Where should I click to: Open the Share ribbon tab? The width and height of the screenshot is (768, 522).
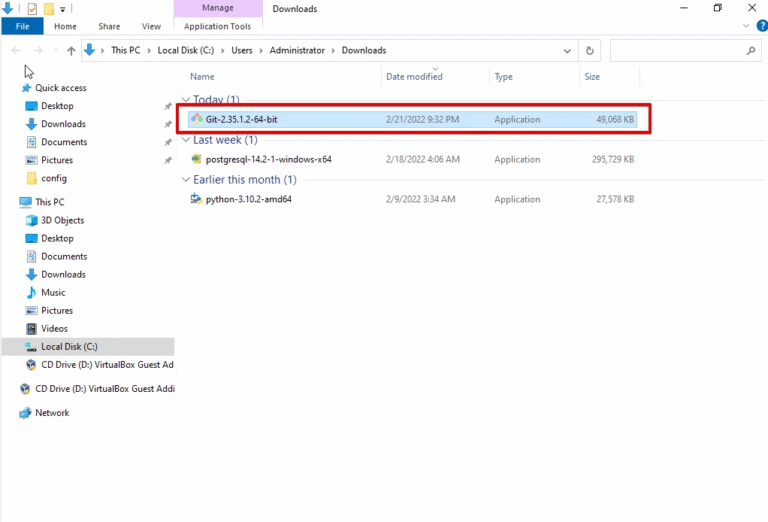click(109, 26)
